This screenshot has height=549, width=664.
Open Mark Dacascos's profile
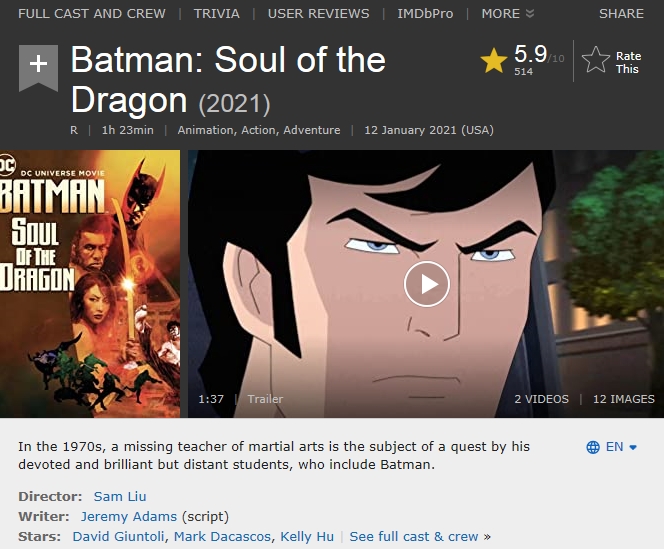(x=220, y=536)
